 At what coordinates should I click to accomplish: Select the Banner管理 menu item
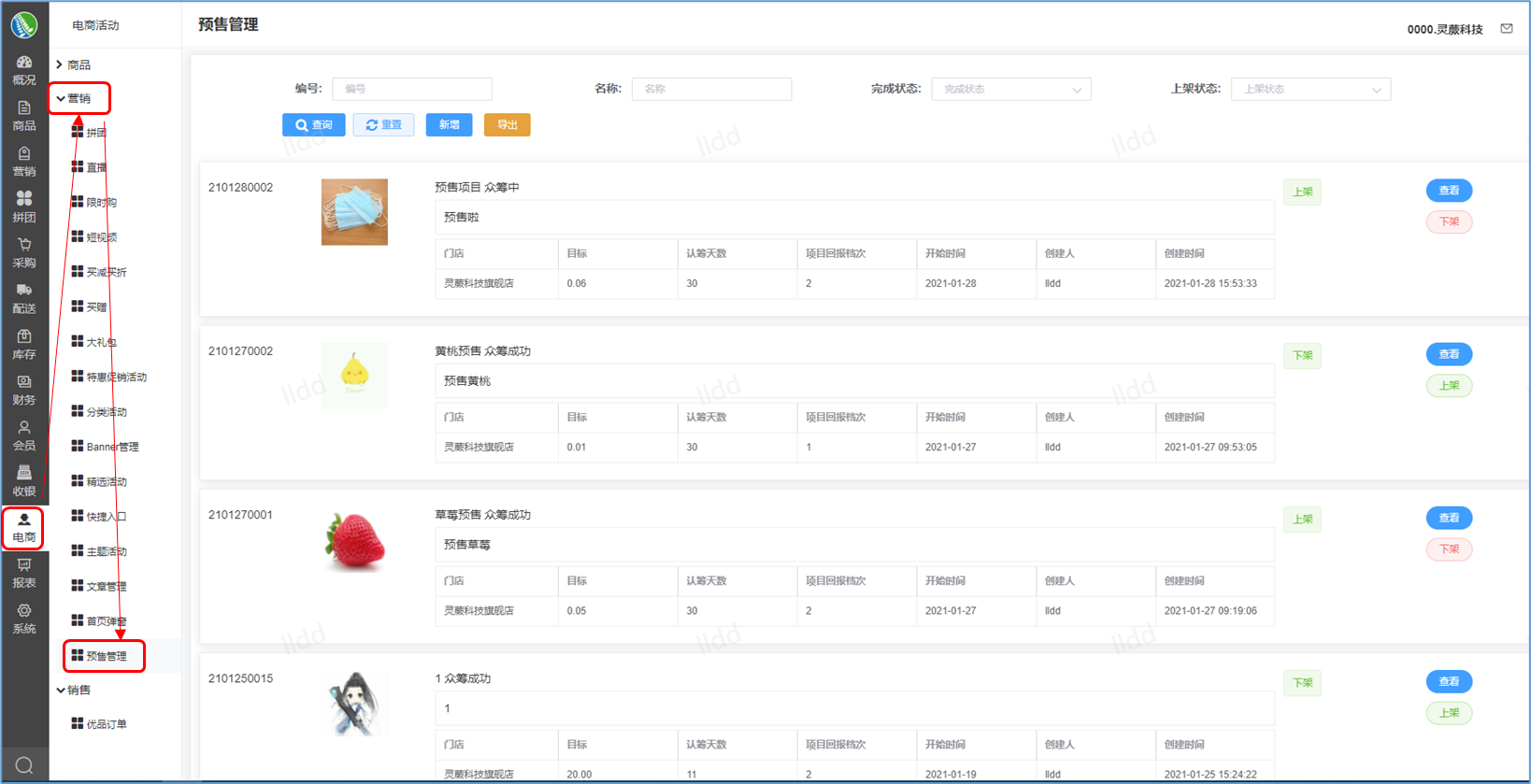coord(111,447)
